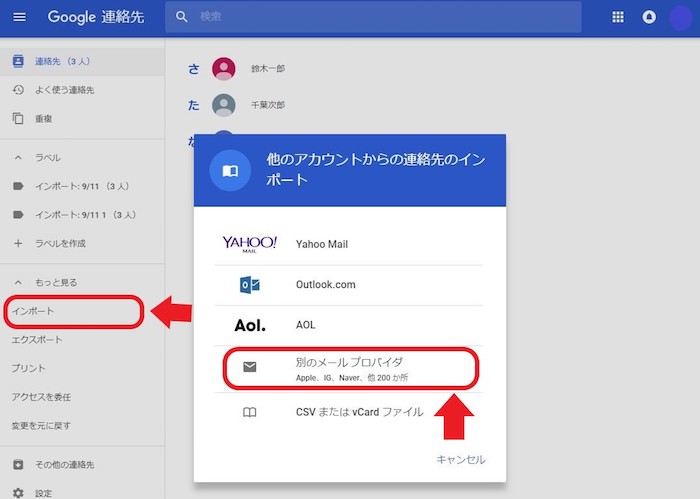The width and height of the screenshot is (700, 499).
Task: Click the Aol. logo
Action: click(250, 325)
